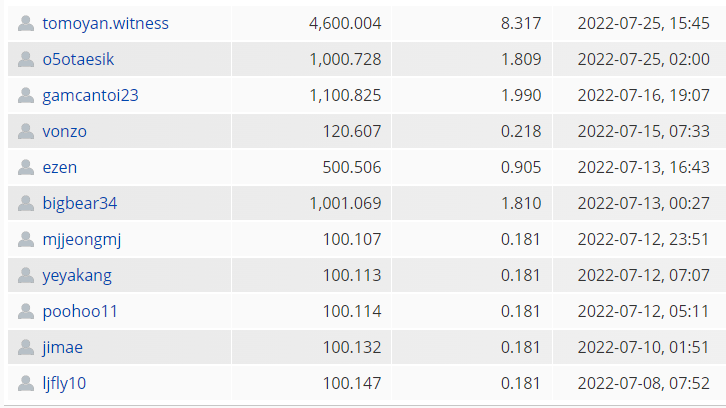The width and height of the screenshot is (726, 408).
Task: Click user icon beside poohoo11
Action: pyautogui.click(x=27, y=311)
